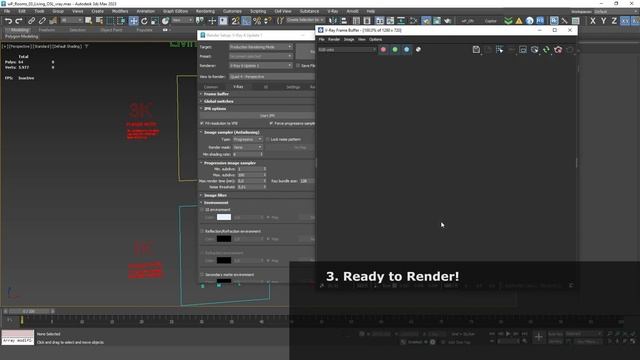The height and width of the screenshot is (360, 640).
Task: Toggle the Force progressive sampling checkbox
Action: pos(271,123)
